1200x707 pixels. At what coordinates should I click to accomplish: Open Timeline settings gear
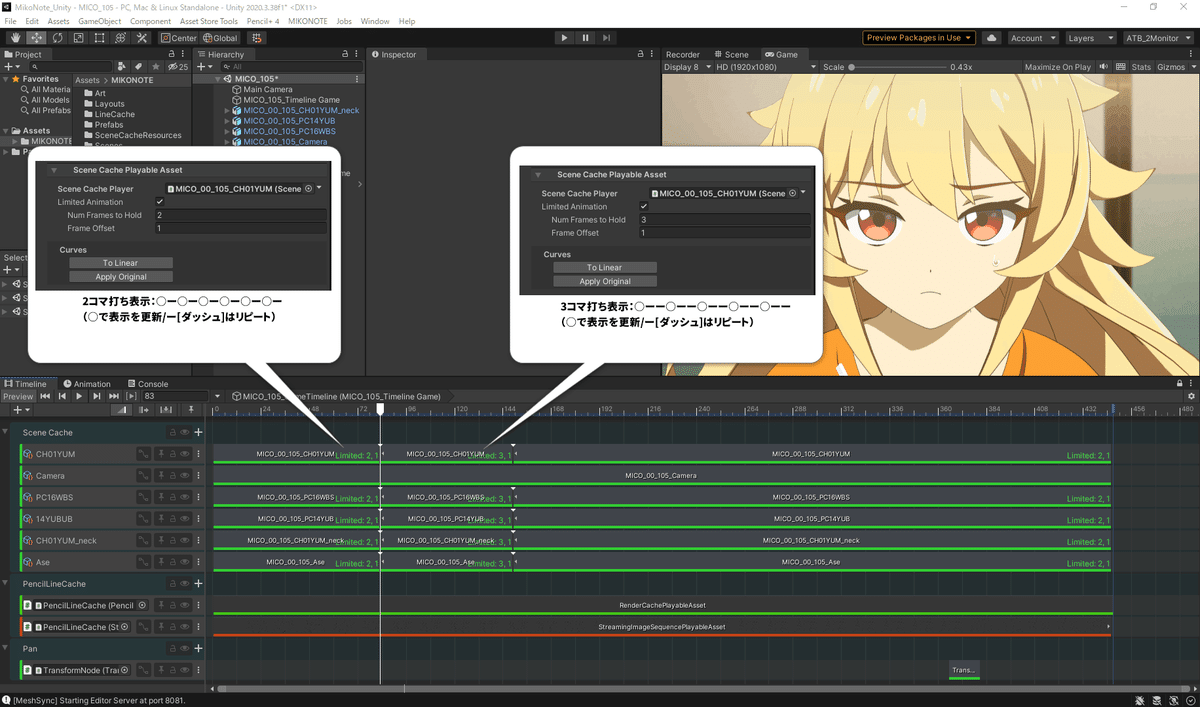(1190, 397)
